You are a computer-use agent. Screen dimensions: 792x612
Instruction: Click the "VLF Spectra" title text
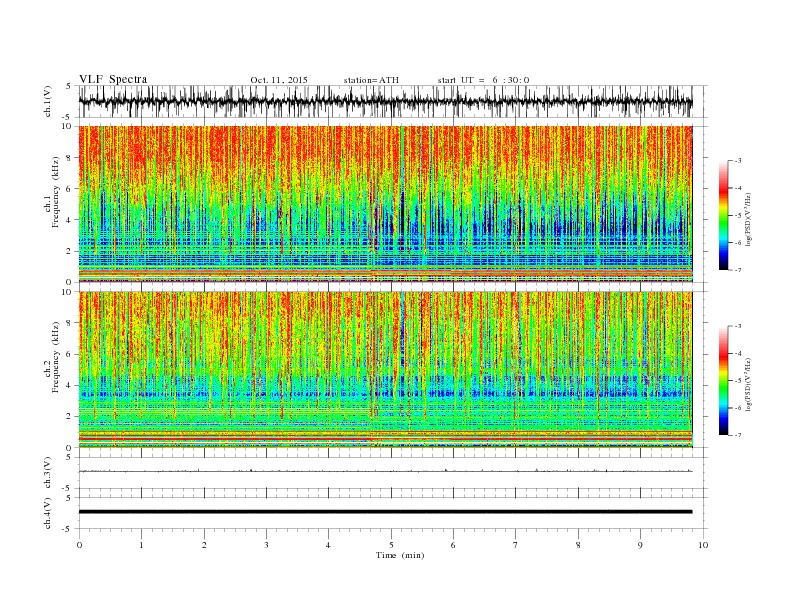113,79
